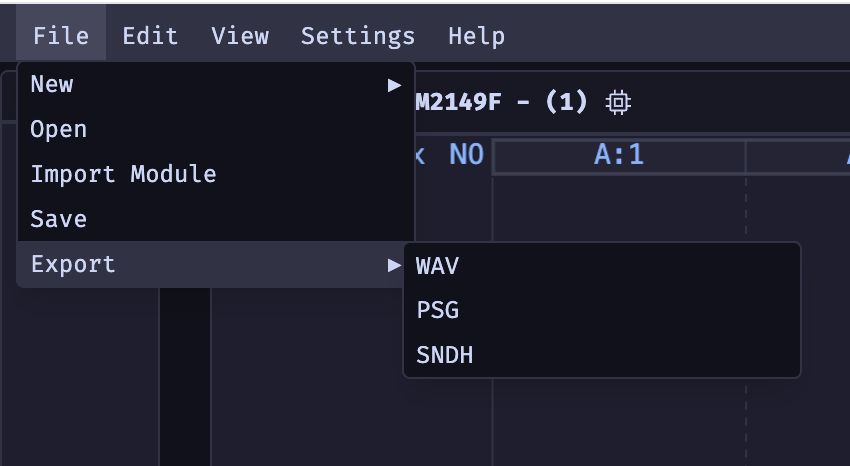Click the M2149F - (1) chip title

(x=501, y=102)
